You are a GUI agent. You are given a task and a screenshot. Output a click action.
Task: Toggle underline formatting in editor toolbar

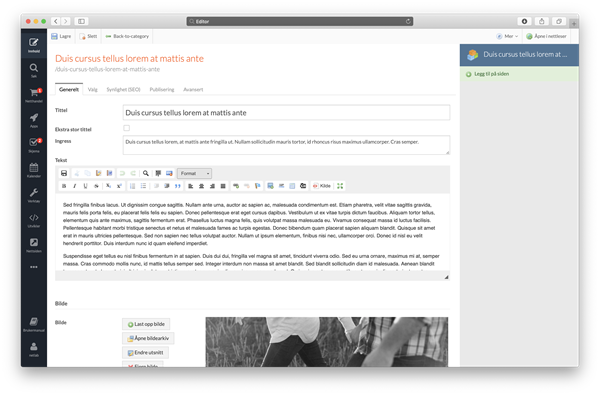(85, 186)
